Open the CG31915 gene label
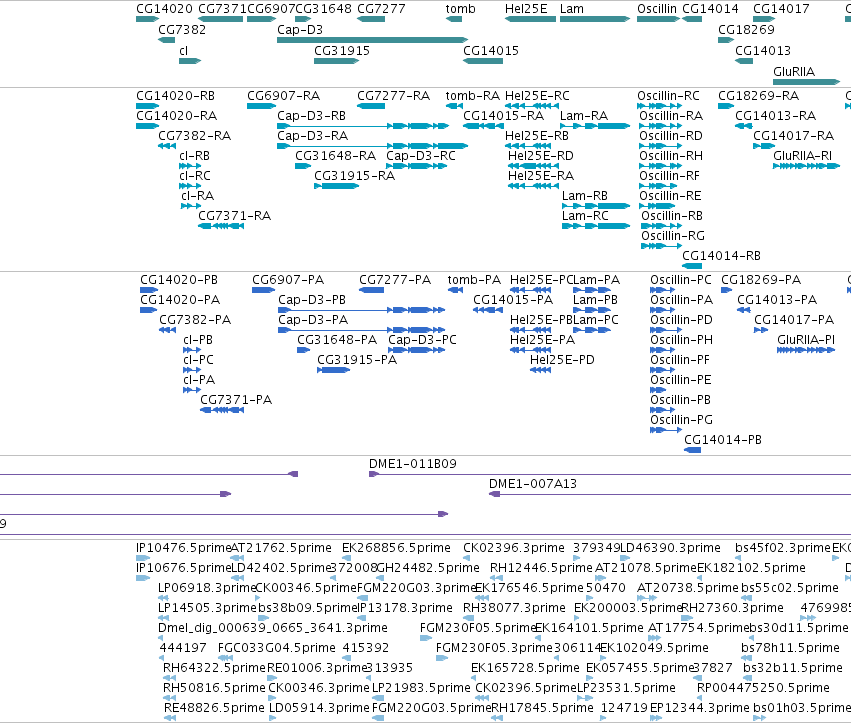Viewport: 851px width, 723px height. pyautogui.click(x=342, y=50)
